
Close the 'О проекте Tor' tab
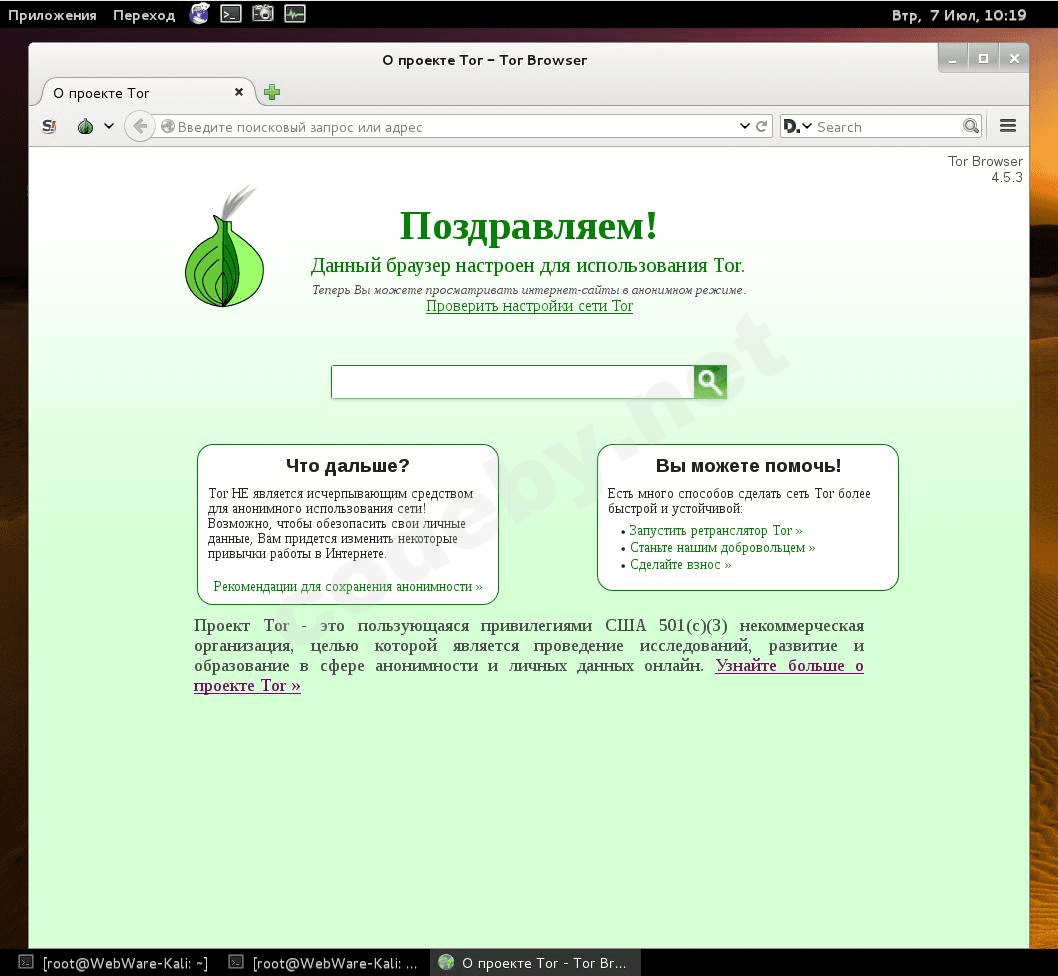click(239, 92)
